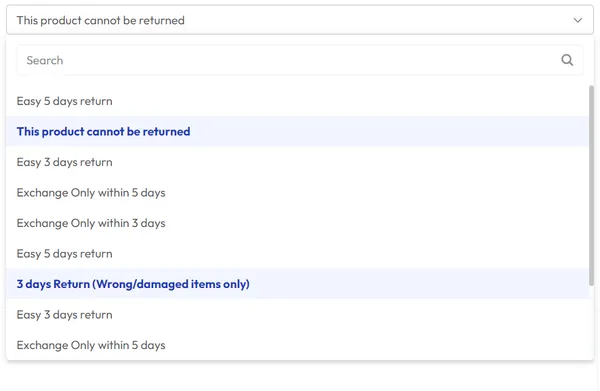Click the magnifier search icon
This screenshot has height=391, width=600.
point(567,60)
